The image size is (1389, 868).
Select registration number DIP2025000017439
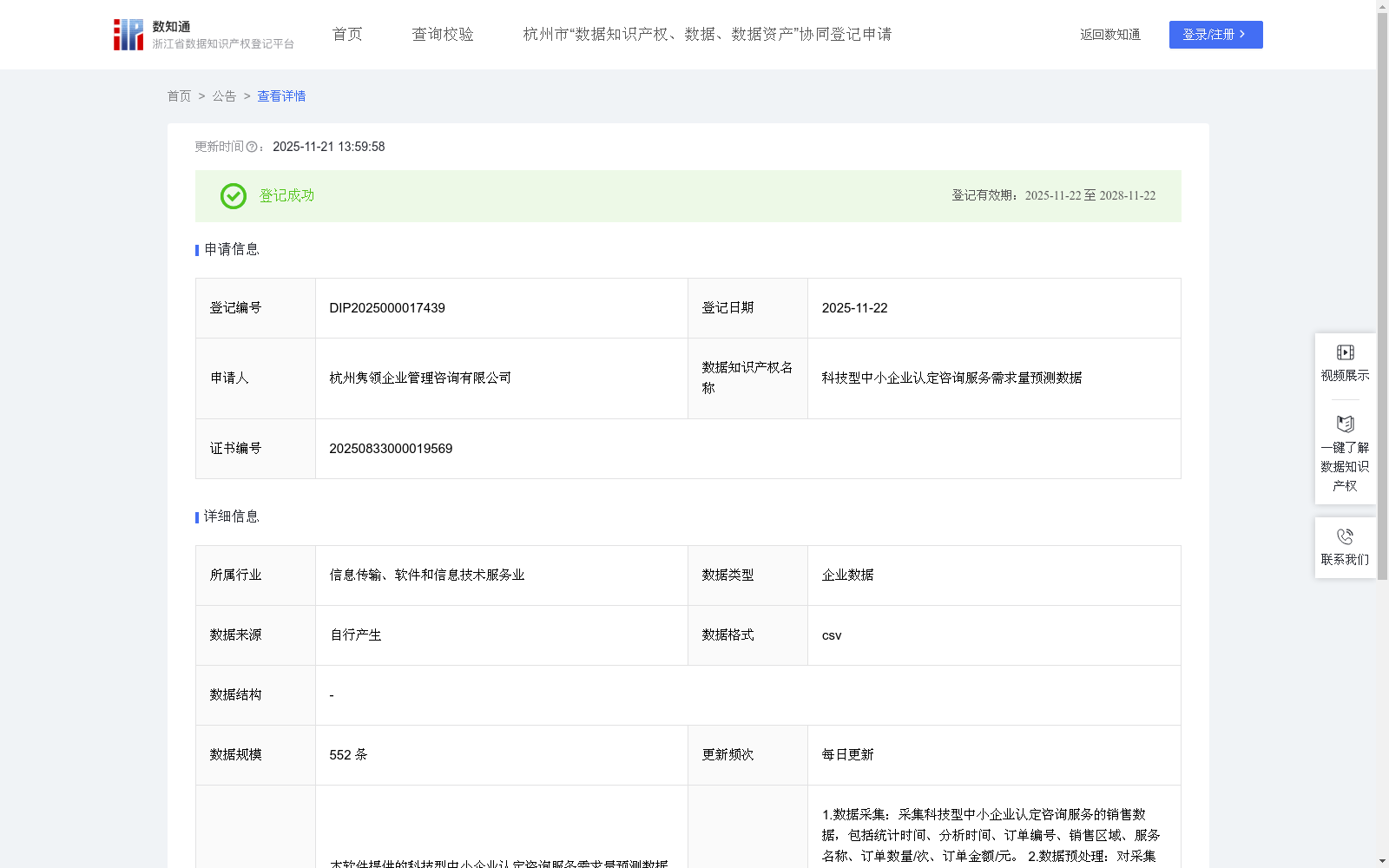(387, 308)
